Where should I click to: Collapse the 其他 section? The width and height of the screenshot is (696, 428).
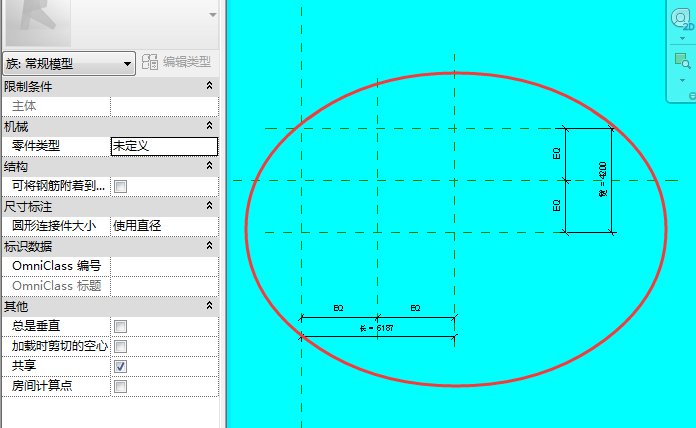[x=209, y=306]
